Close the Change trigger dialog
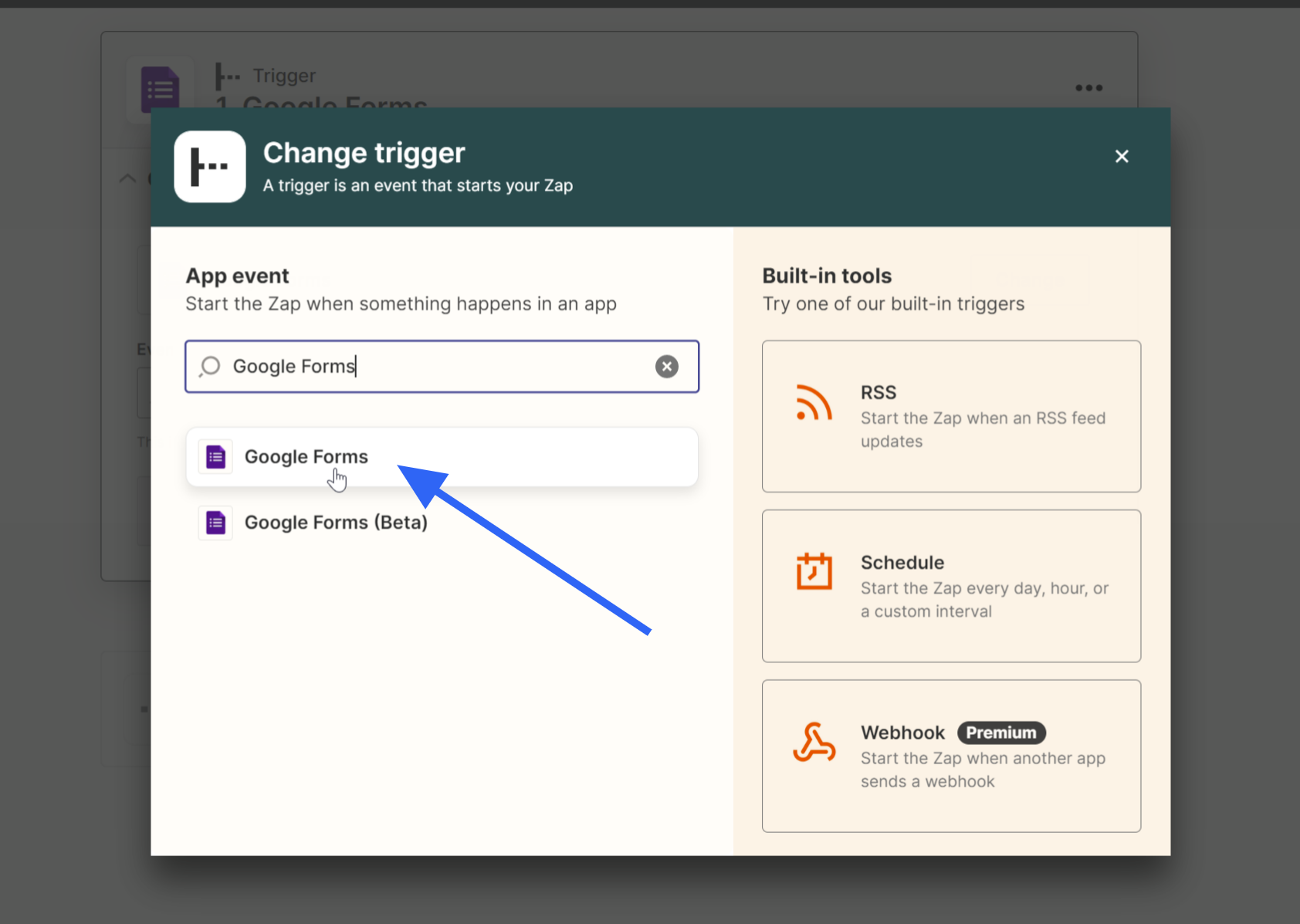This screenshot has height=924, width=1300. point(1121,156)
